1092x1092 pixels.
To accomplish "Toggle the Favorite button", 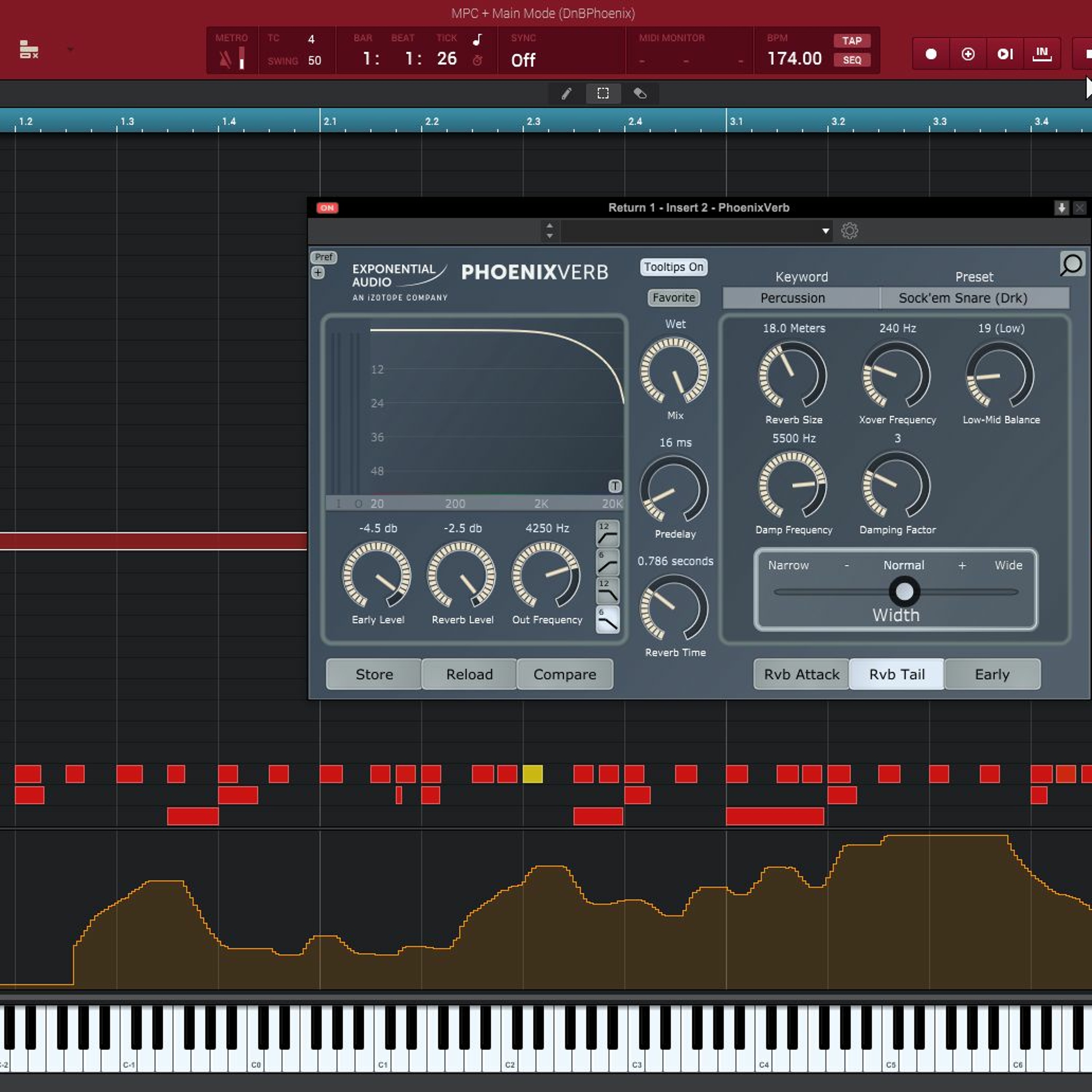I will pyautogui.click(x=674, y=297).
